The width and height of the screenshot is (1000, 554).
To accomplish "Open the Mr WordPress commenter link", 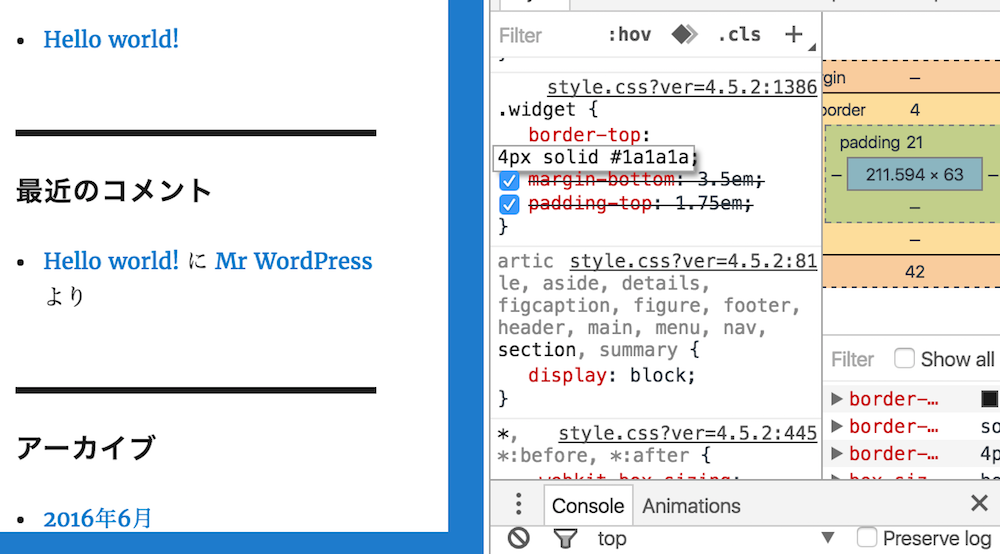I will tap(293, 261).
